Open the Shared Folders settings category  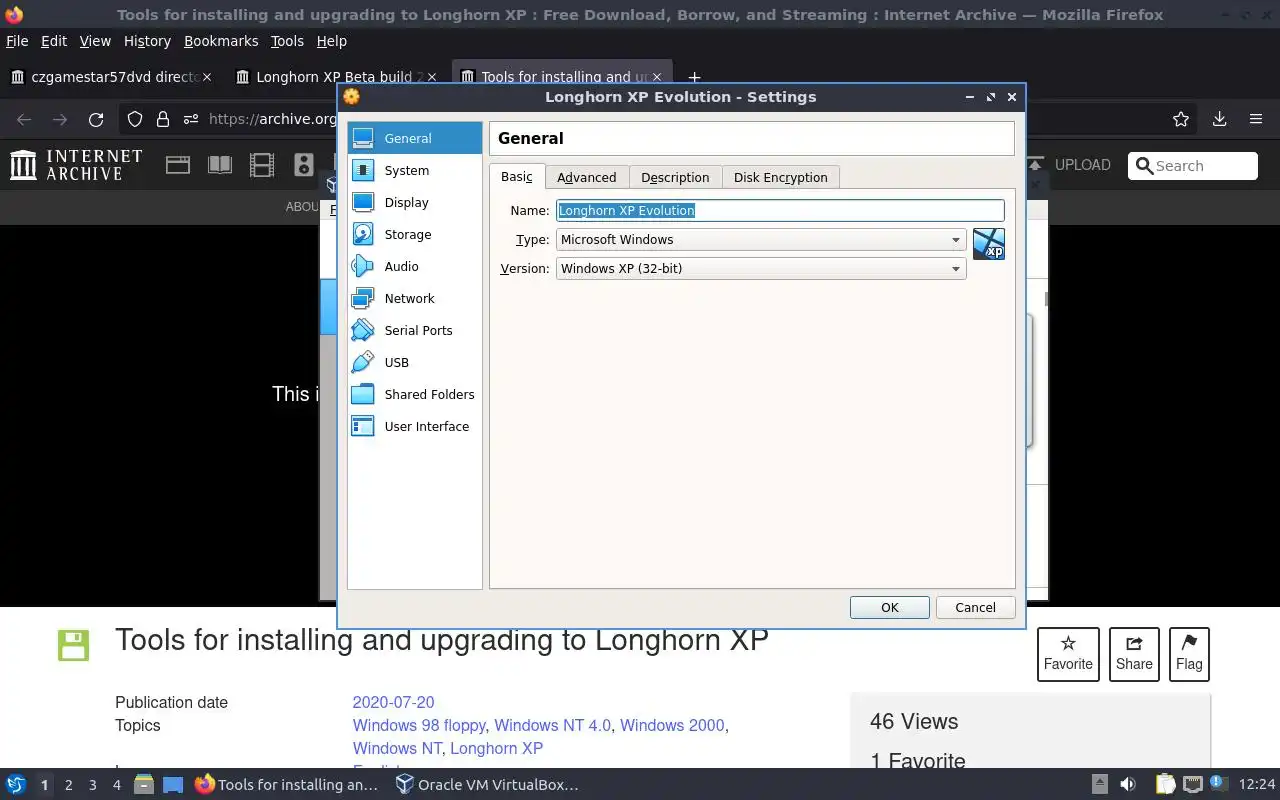click(414, 394)
